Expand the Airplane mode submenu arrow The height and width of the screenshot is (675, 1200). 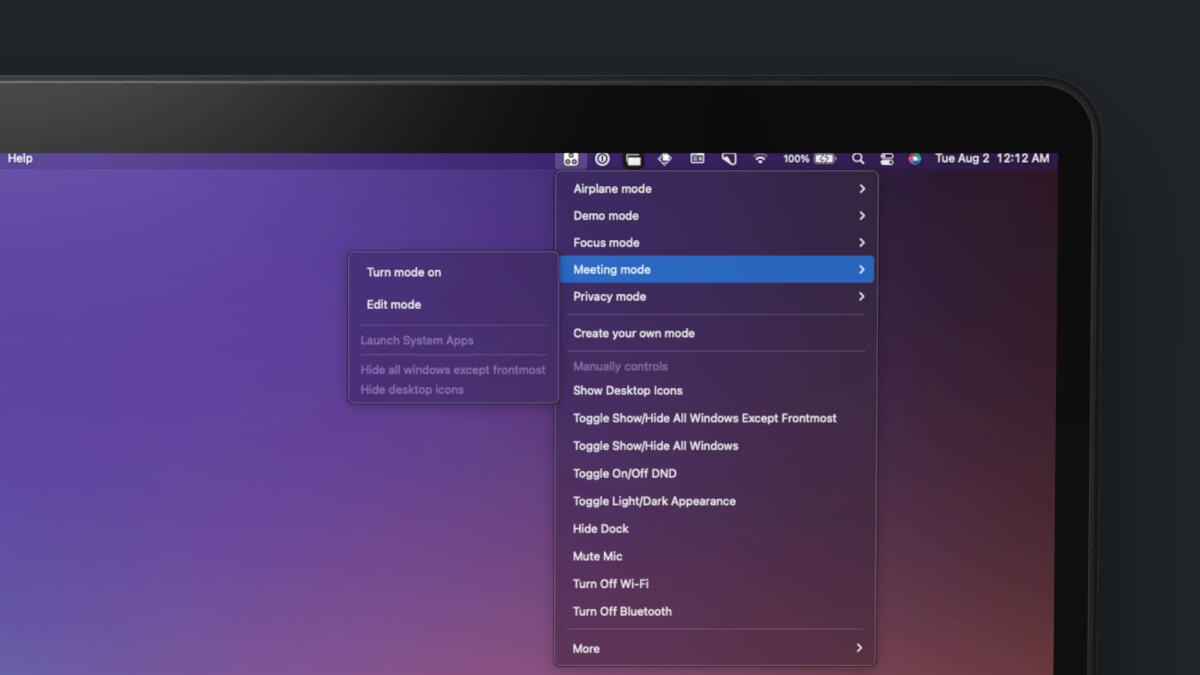(861, 189)
